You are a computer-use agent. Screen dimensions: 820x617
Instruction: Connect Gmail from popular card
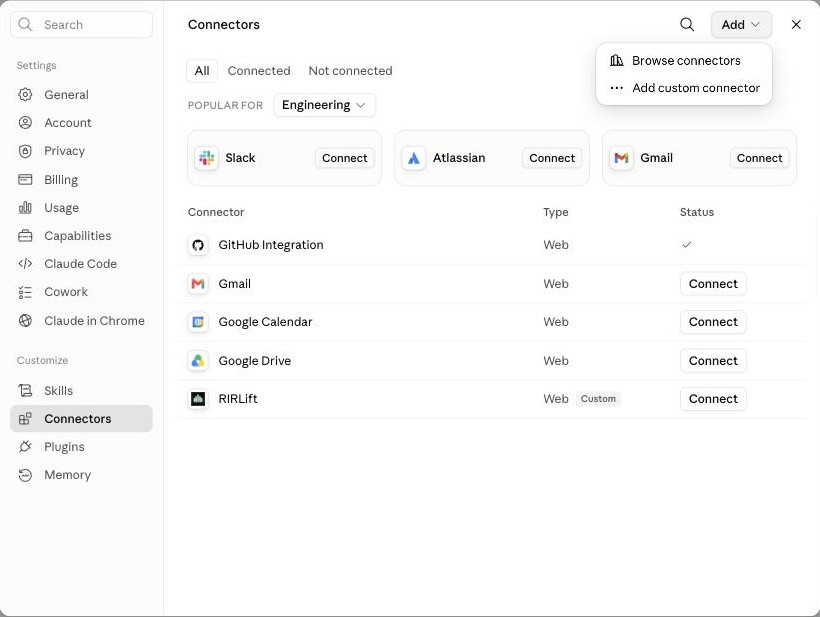click(759, 158)
